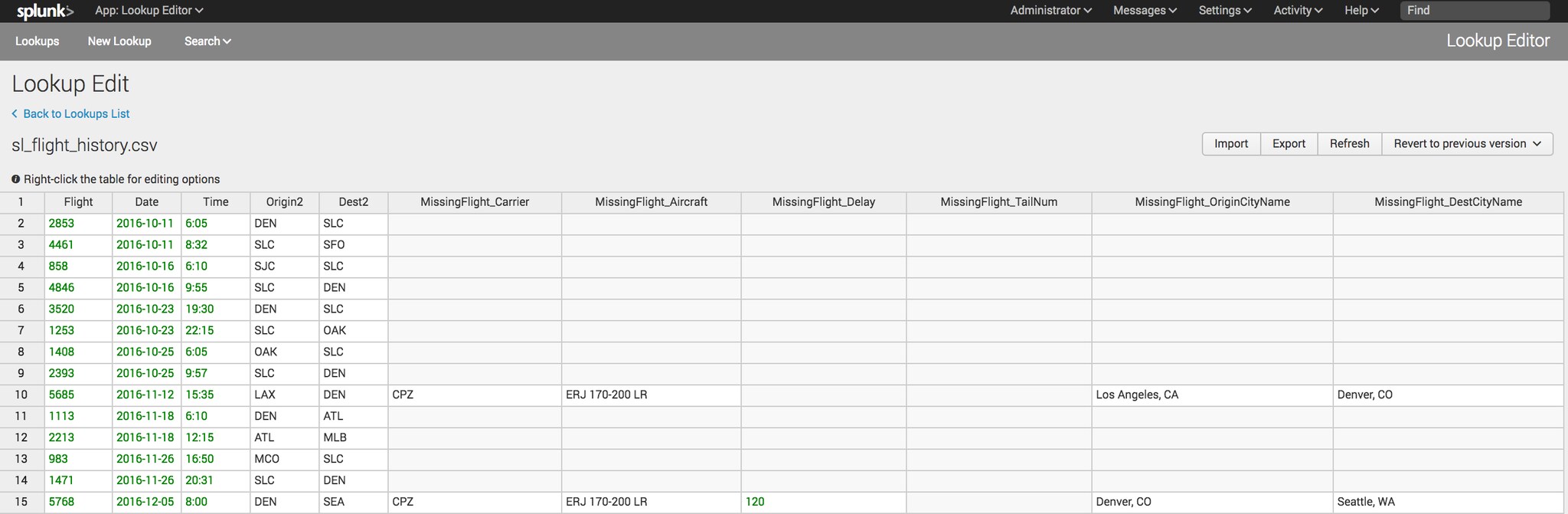
Task: Select the MissingFlight_Delay header cell
Action: pos(824,202)
